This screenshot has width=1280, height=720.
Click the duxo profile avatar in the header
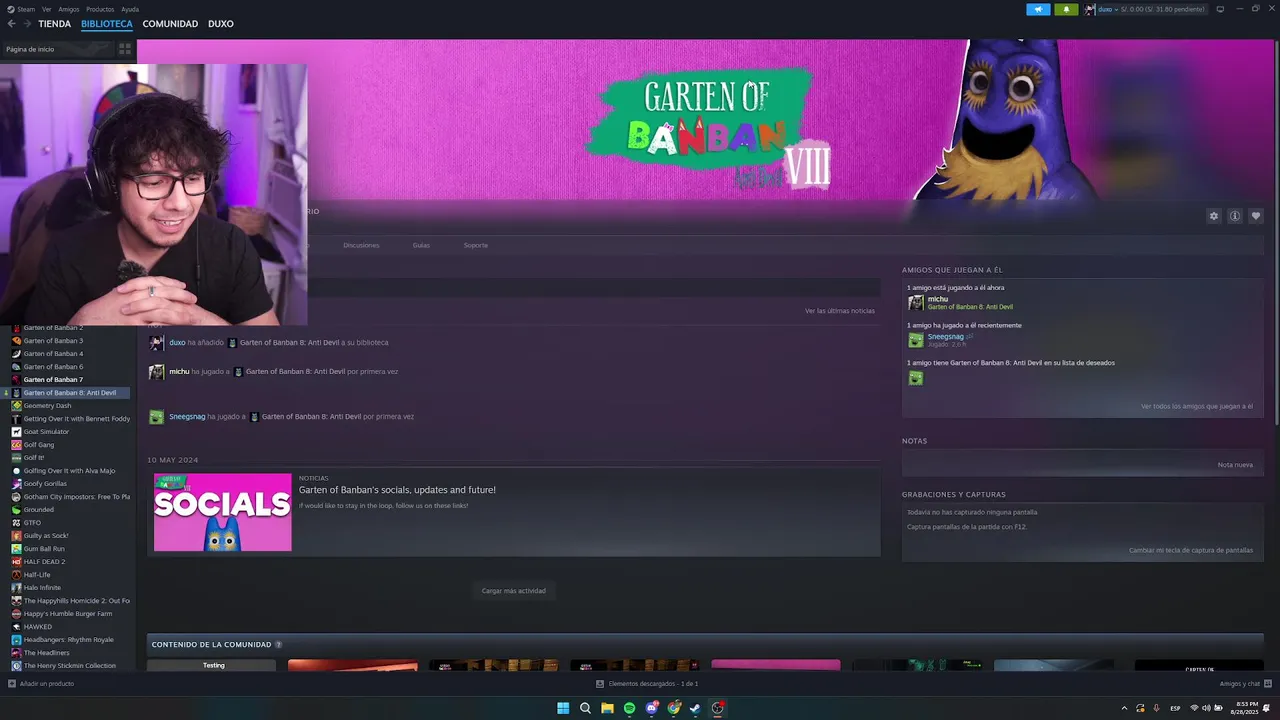1090,9
